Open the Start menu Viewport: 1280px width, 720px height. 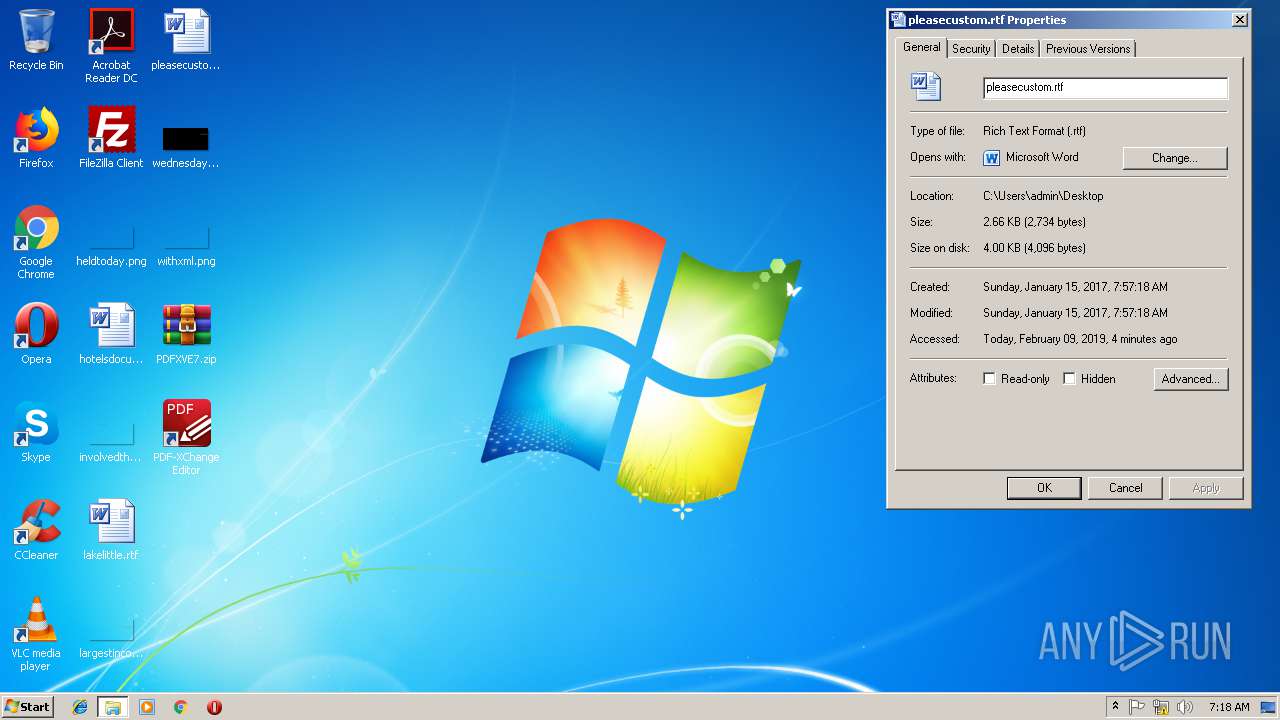(x=28, y=707)
